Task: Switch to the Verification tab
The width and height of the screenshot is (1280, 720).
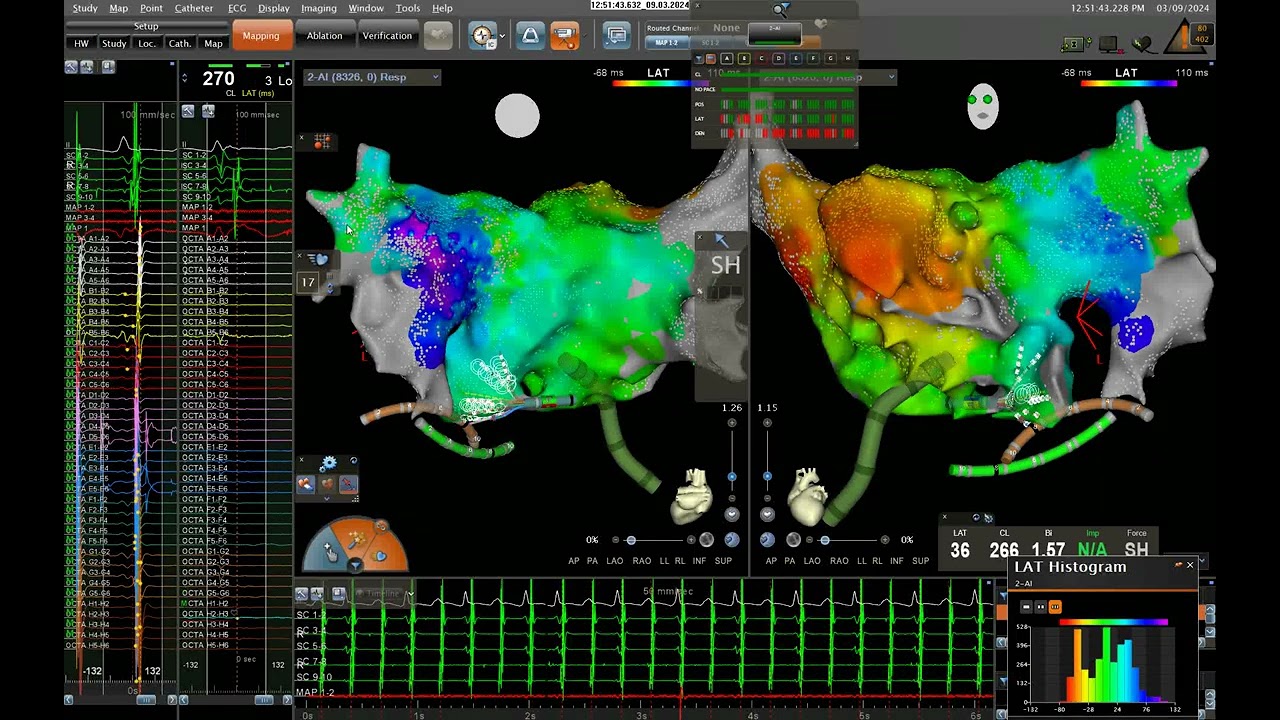Action: 387,36
